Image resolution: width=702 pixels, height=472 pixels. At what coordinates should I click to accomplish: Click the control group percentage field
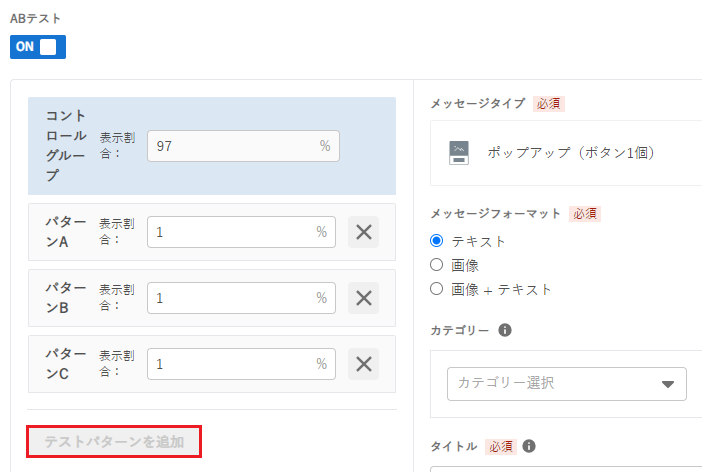[x=243, y=146]
